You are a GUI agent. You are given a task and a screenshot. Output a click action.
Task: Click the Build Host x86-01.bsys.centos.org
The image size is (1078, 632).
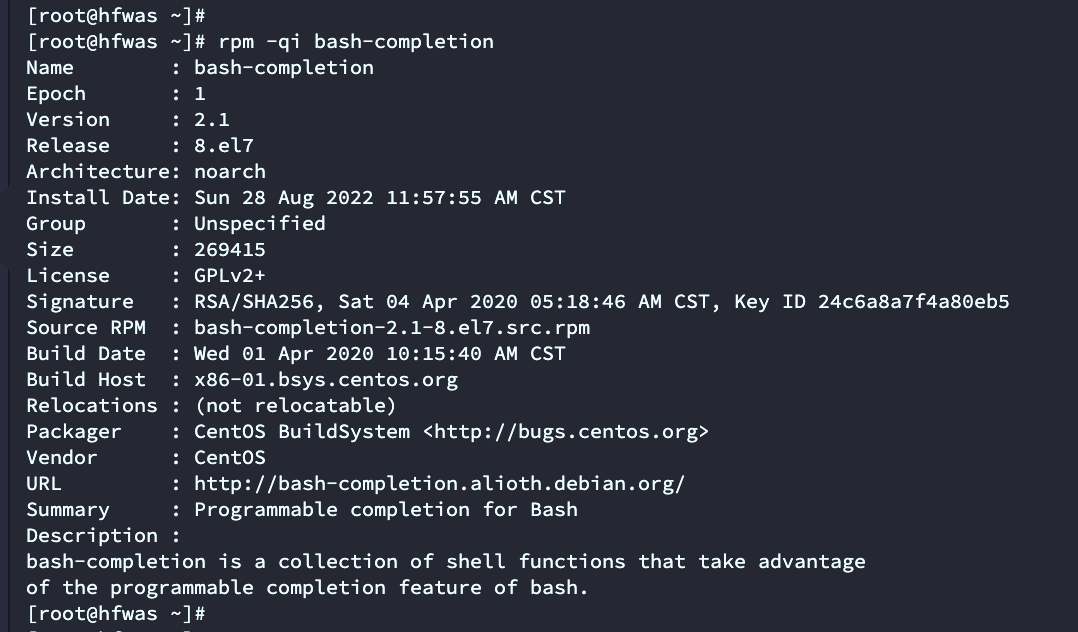pyautogui.click(x=325, y=380)
